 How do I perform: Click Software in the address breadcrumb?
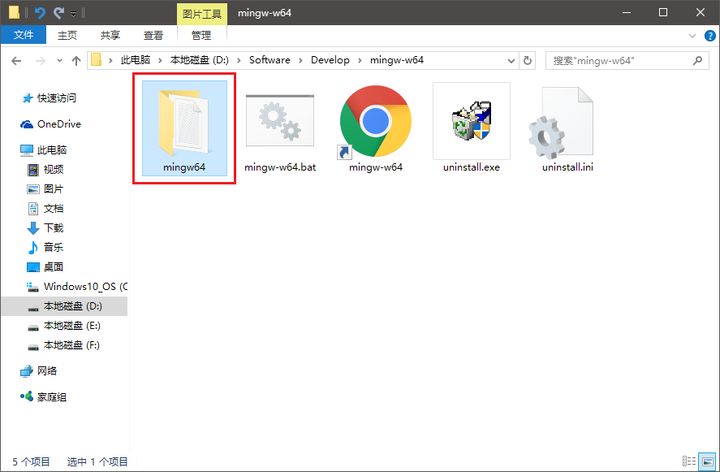[269, 60]
